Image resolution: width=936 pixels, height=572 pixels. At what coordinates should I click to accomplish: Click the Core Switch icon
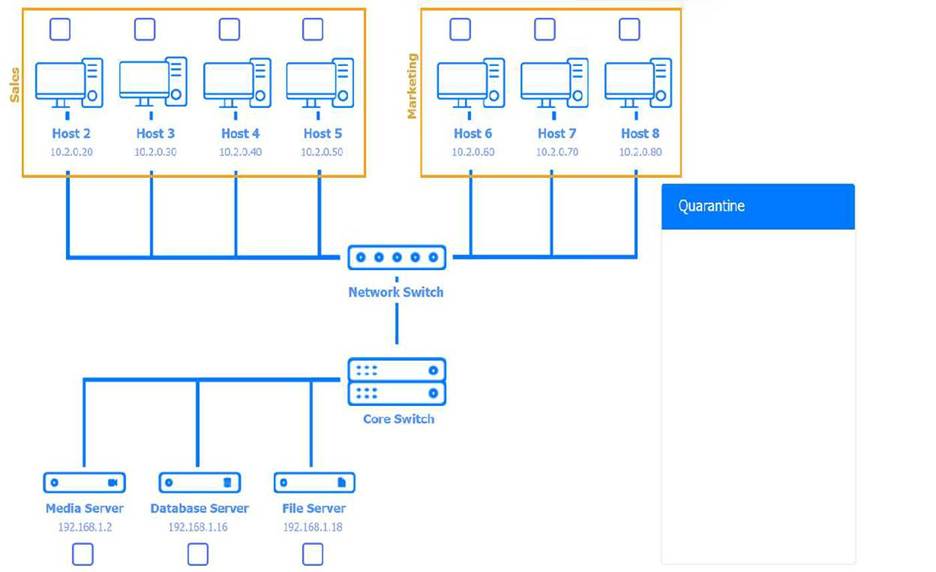(x=397, y=382)
